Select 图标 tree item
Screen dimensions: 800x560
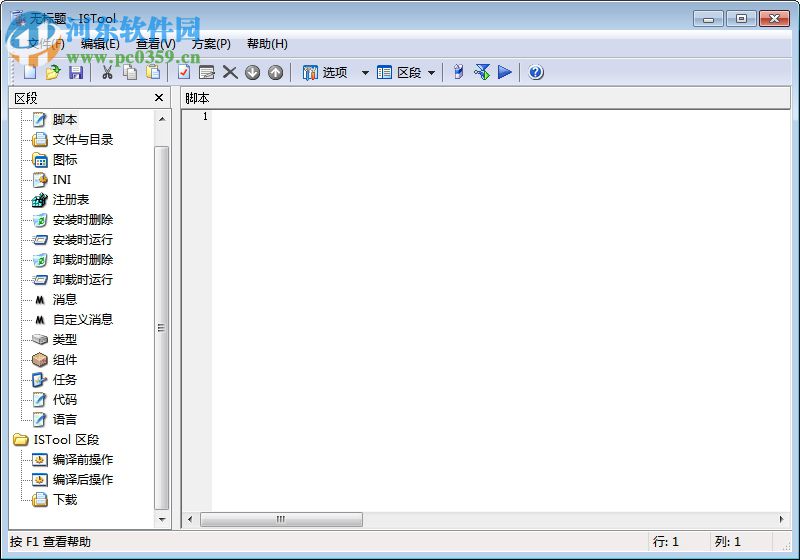pyautogui.click(x=65, y=160)
